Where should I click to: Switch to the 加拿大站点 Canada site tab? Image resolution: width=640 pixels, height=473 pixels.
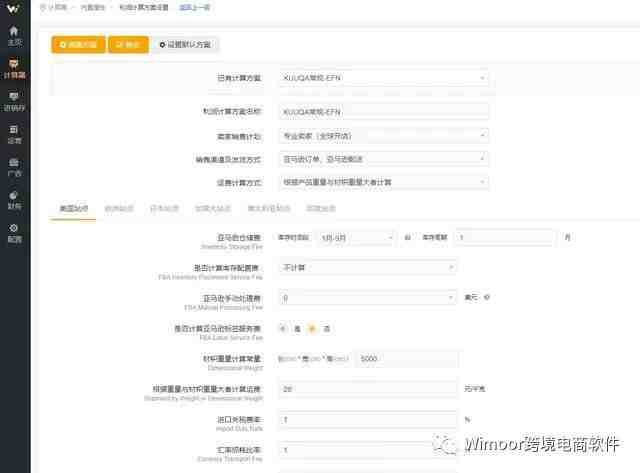point(213,209)
